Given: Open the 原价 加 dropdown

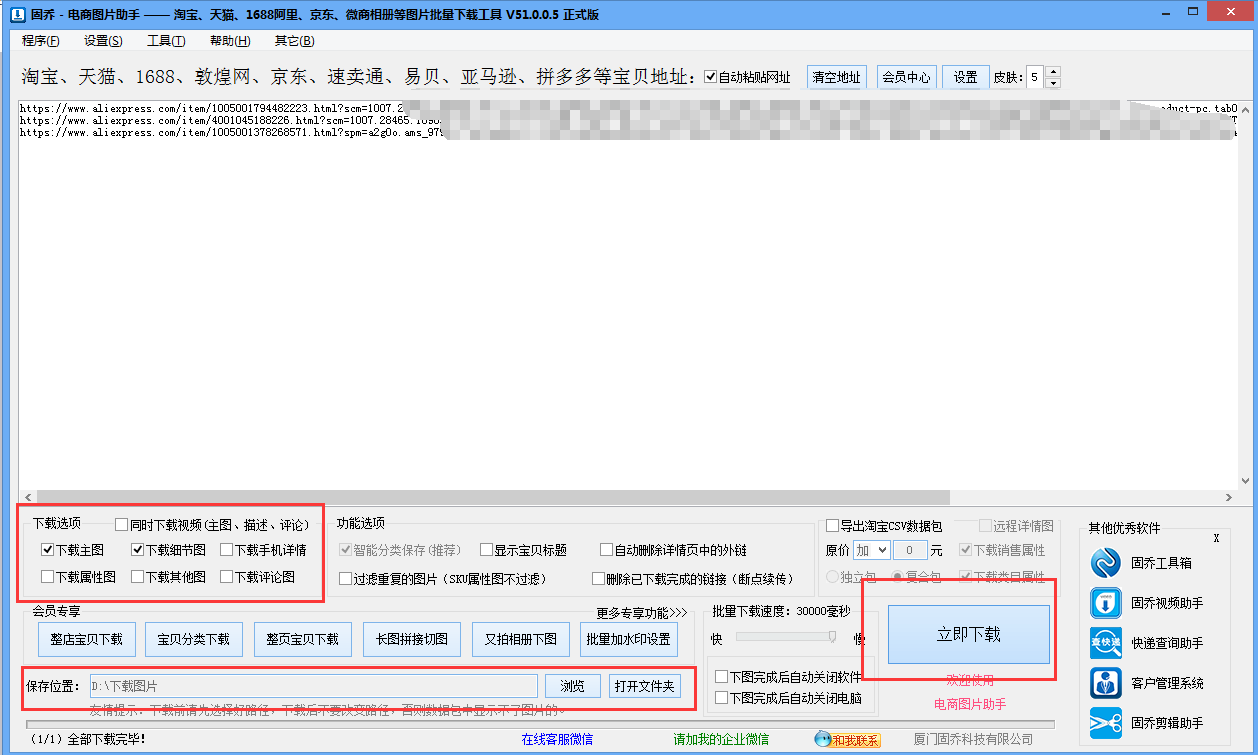Looking at the screenshot, I should [870, 550].
